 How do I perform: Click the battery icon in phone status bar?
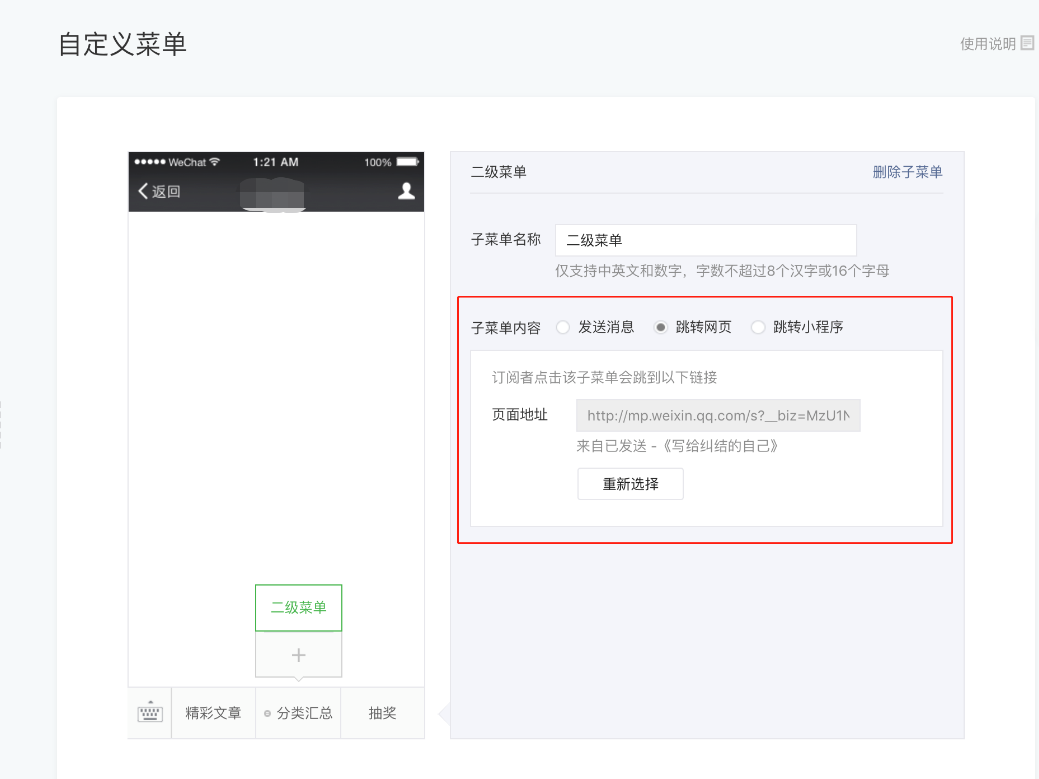[407, 162]
